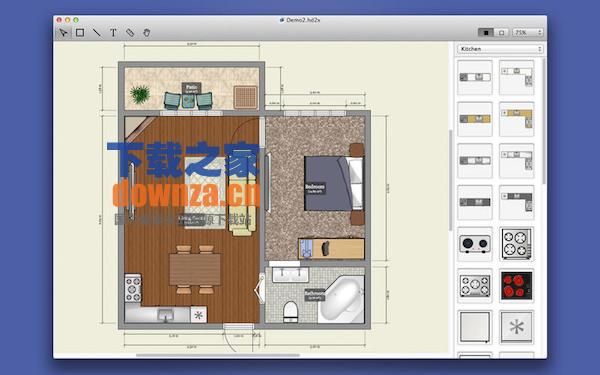
Task: Select the line drawing tool
Action: point(96,33)
